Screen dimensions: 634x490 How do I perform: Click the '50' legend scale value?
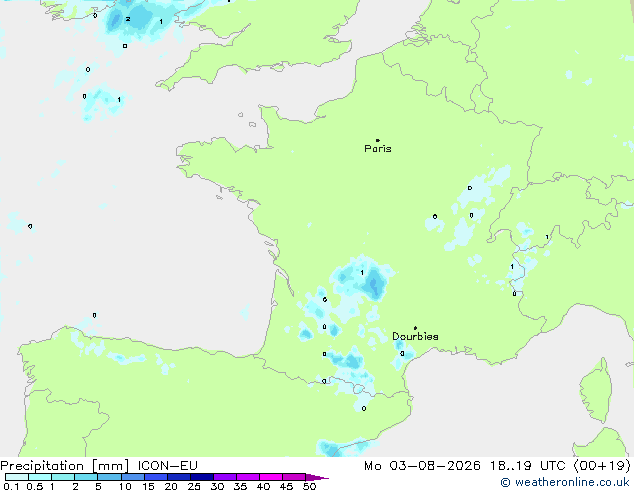coord(309,486)
